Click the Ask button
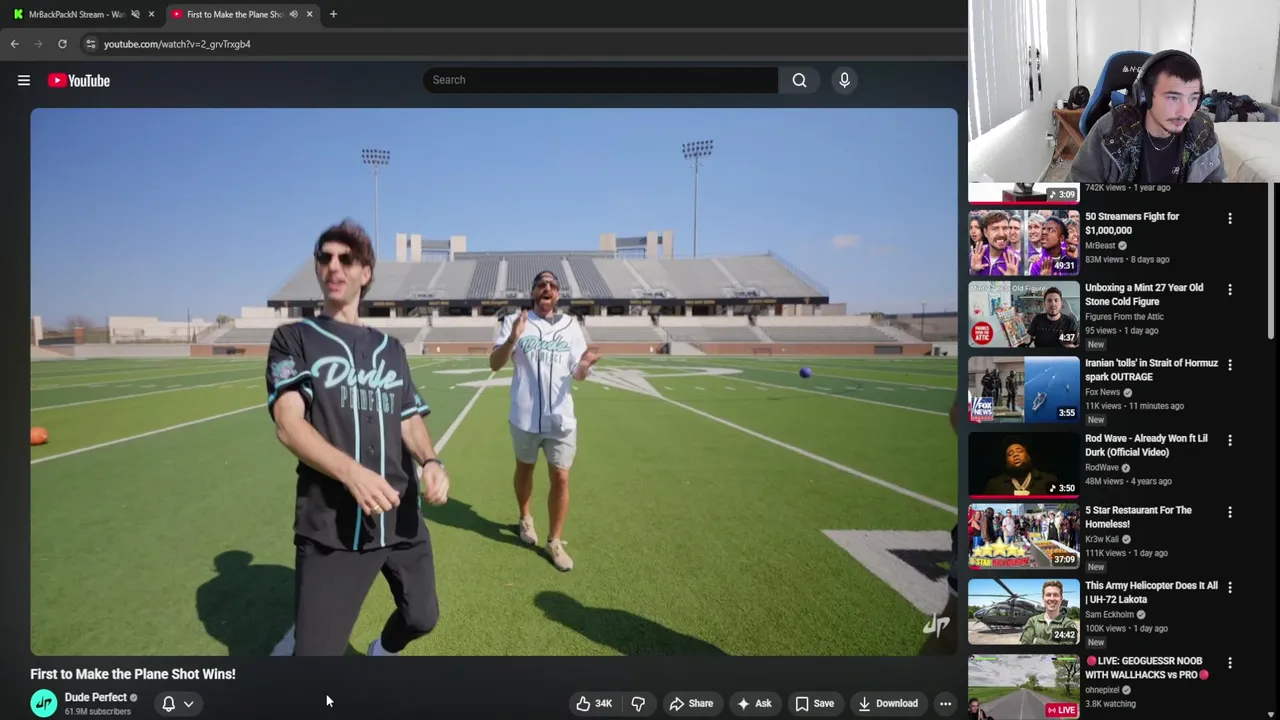This screenshot has width=1280, height=720. pyautogui.click(x=754, y=704)
